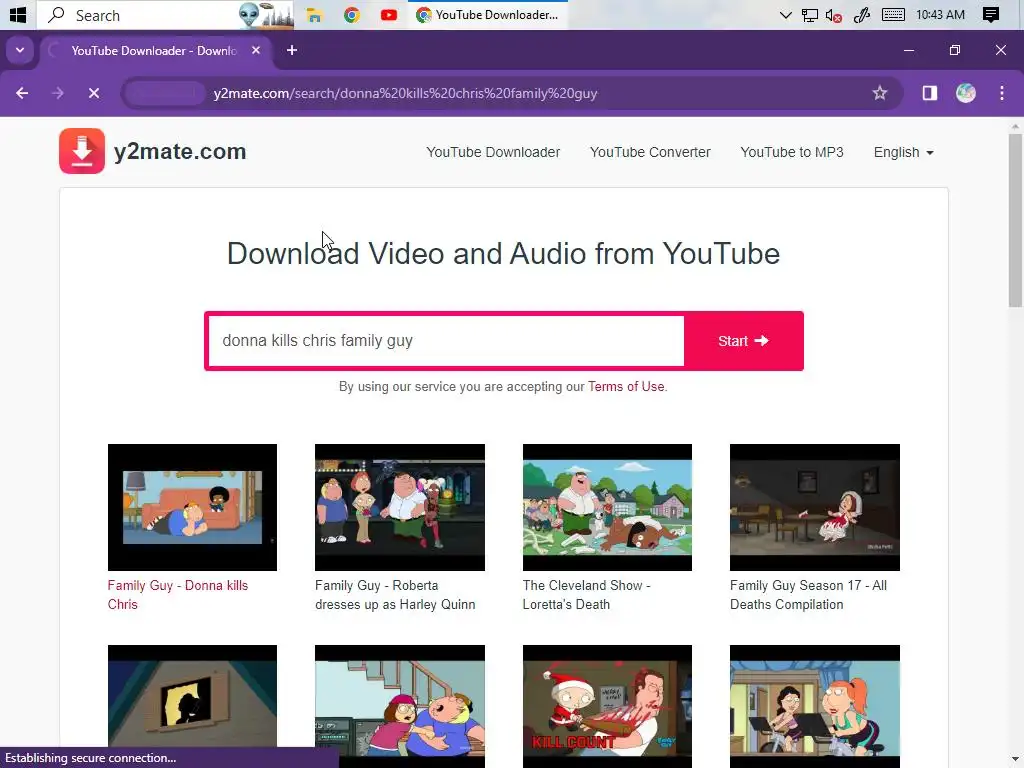Open the Windows Start menu

(x=18, y=14)
